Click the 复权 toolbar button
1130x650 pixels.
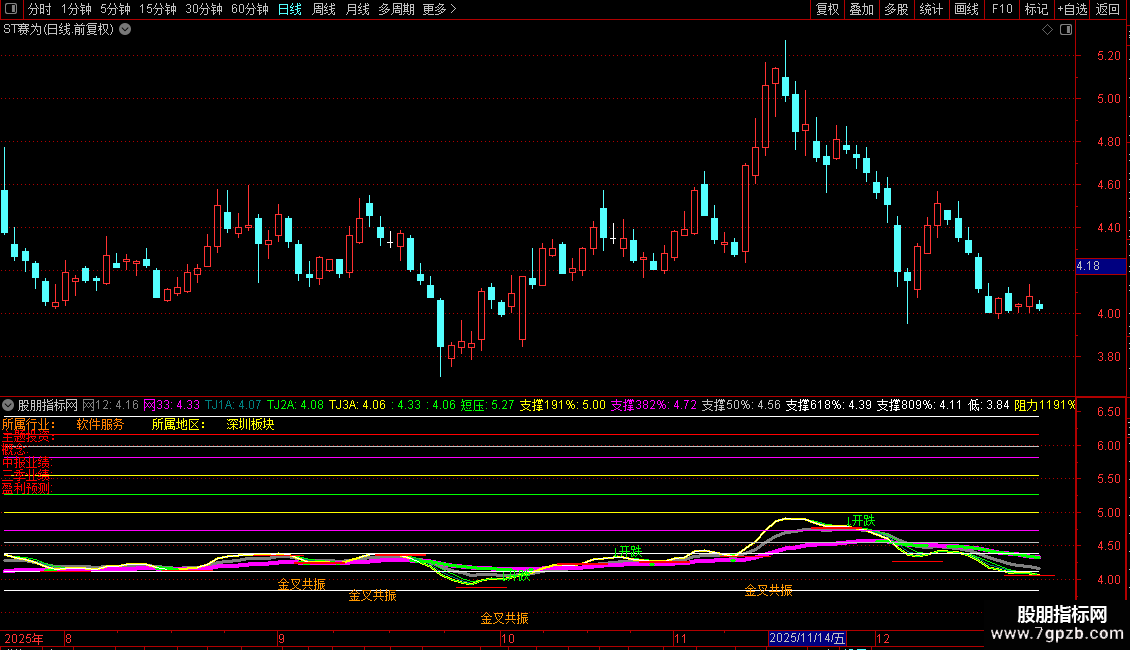827,10
